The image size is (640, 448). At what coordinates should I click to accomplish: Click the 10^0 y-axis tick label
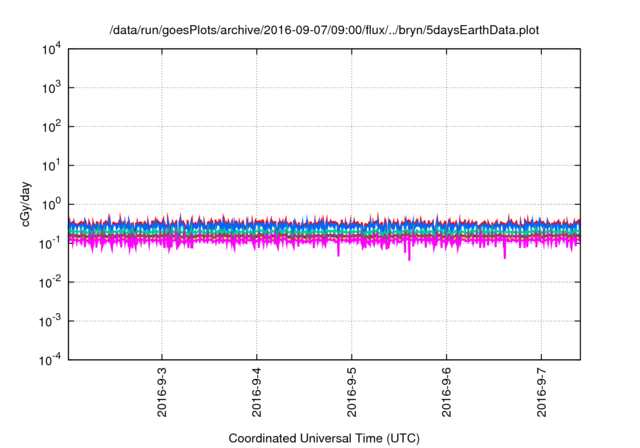(x=51, y=204)
